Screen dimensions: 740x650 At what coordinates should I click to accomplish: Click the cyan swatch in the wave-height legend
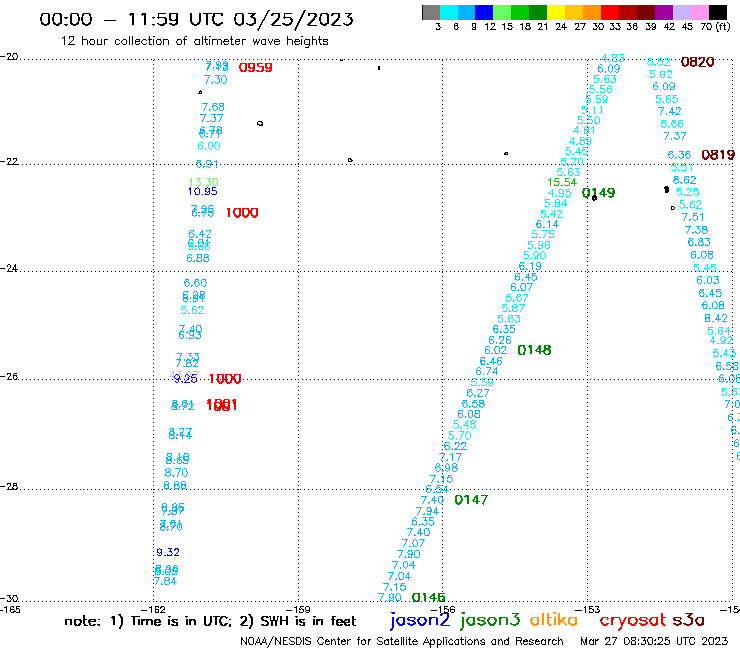pos(449,13)
